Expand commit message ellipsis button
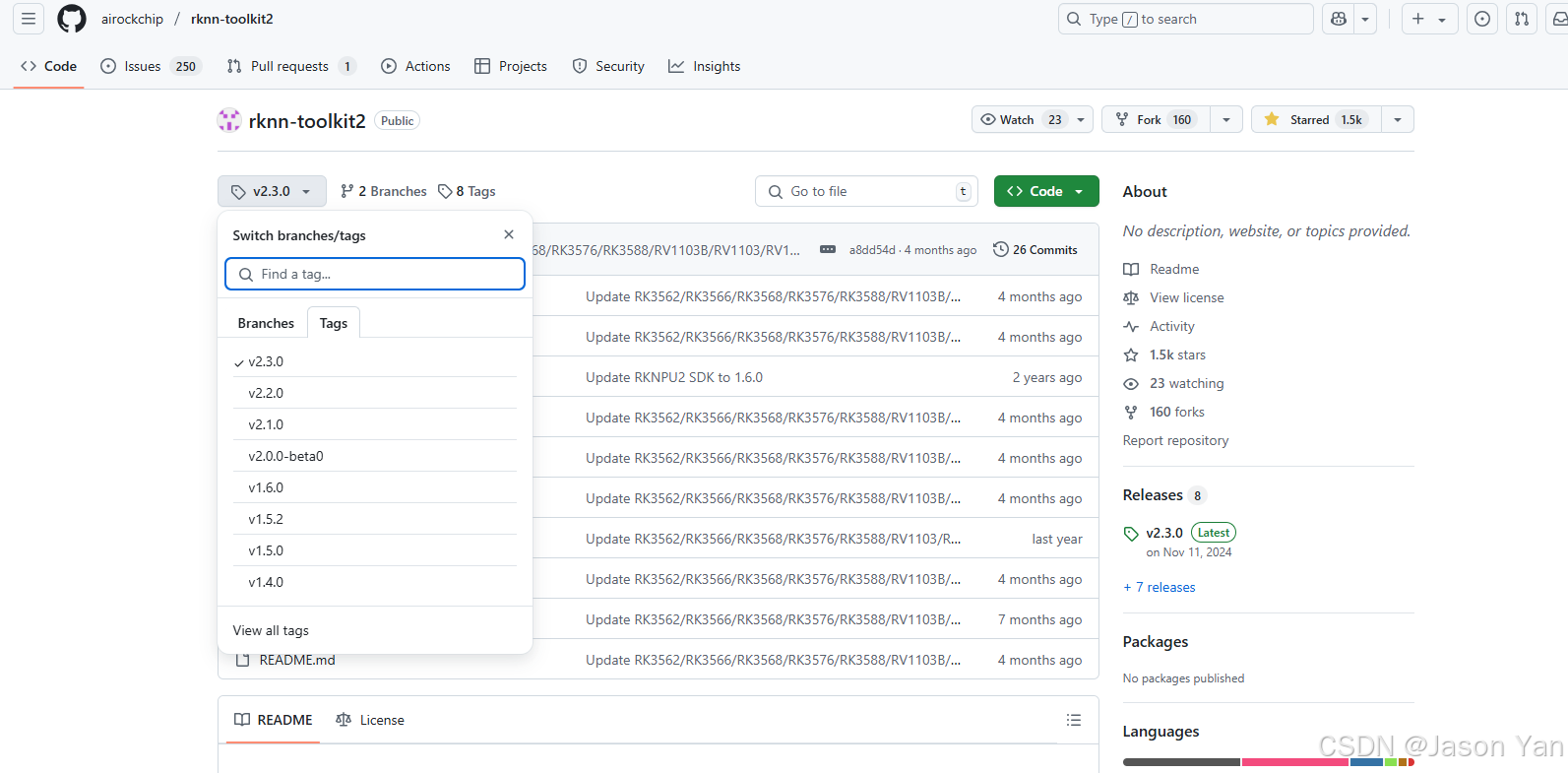Viewport: 1568px width, 773px height. [828, 249]
